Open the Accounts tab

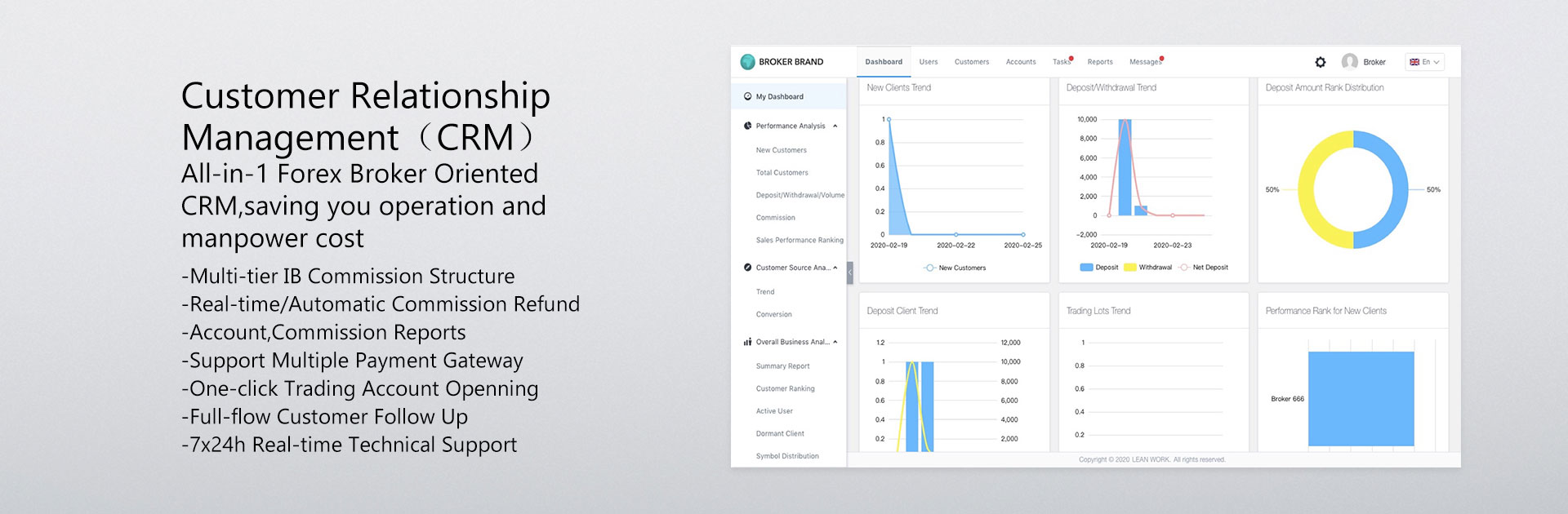1021,62
